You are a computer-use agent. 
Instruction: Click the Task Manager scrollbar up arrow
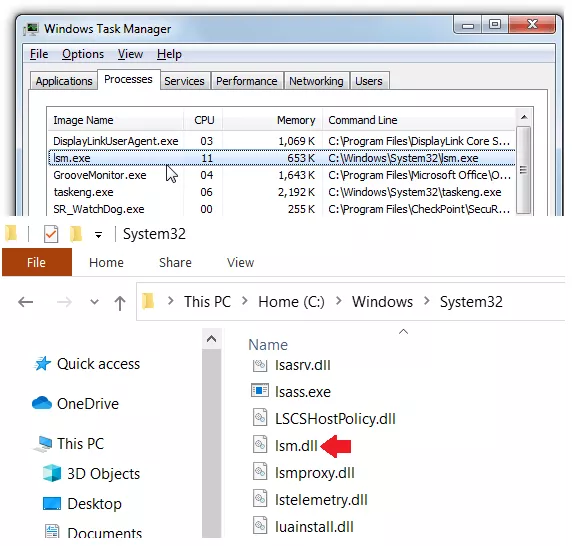(524, 117)
